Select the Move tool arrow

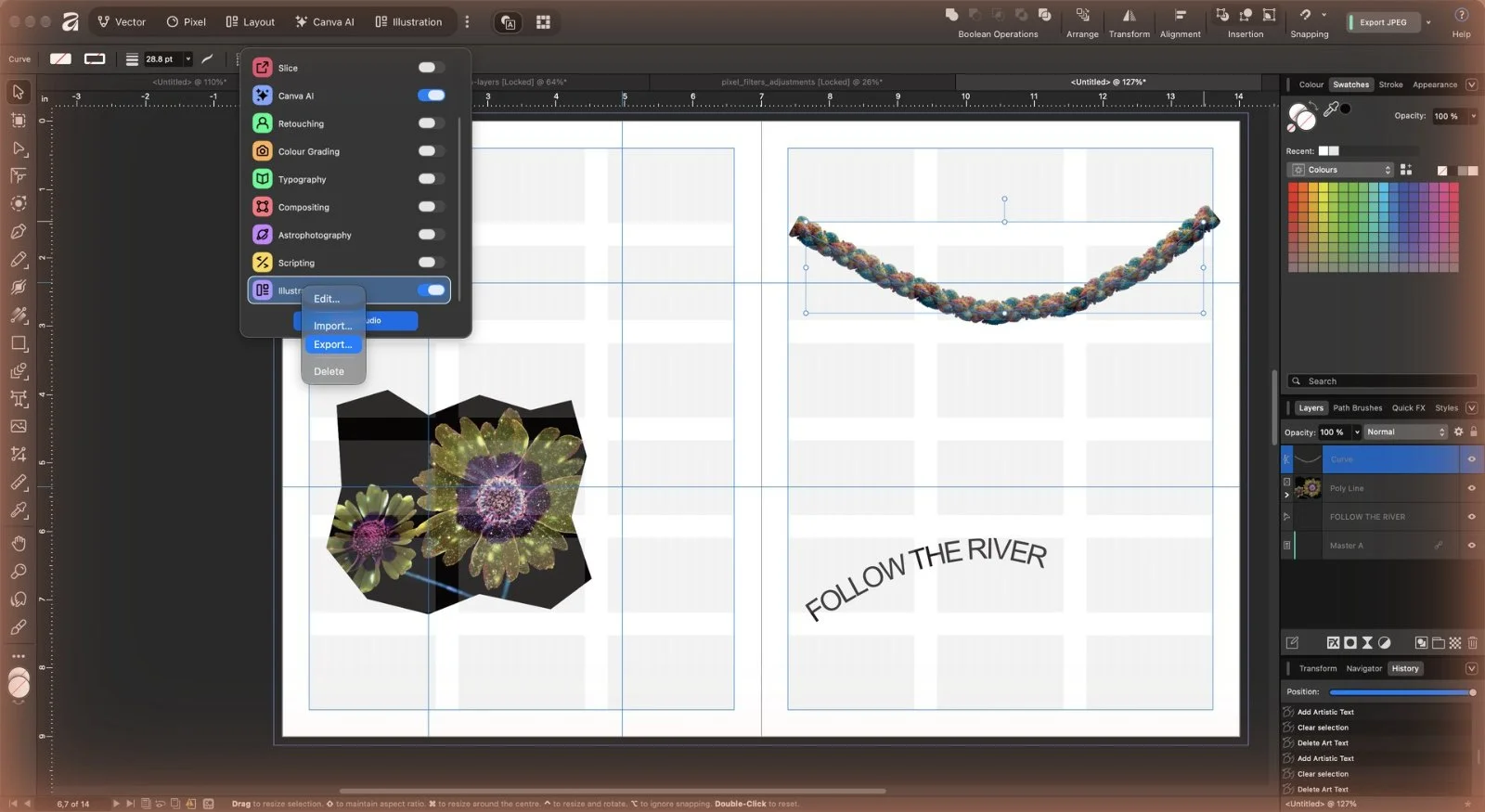tap(18, 92)
